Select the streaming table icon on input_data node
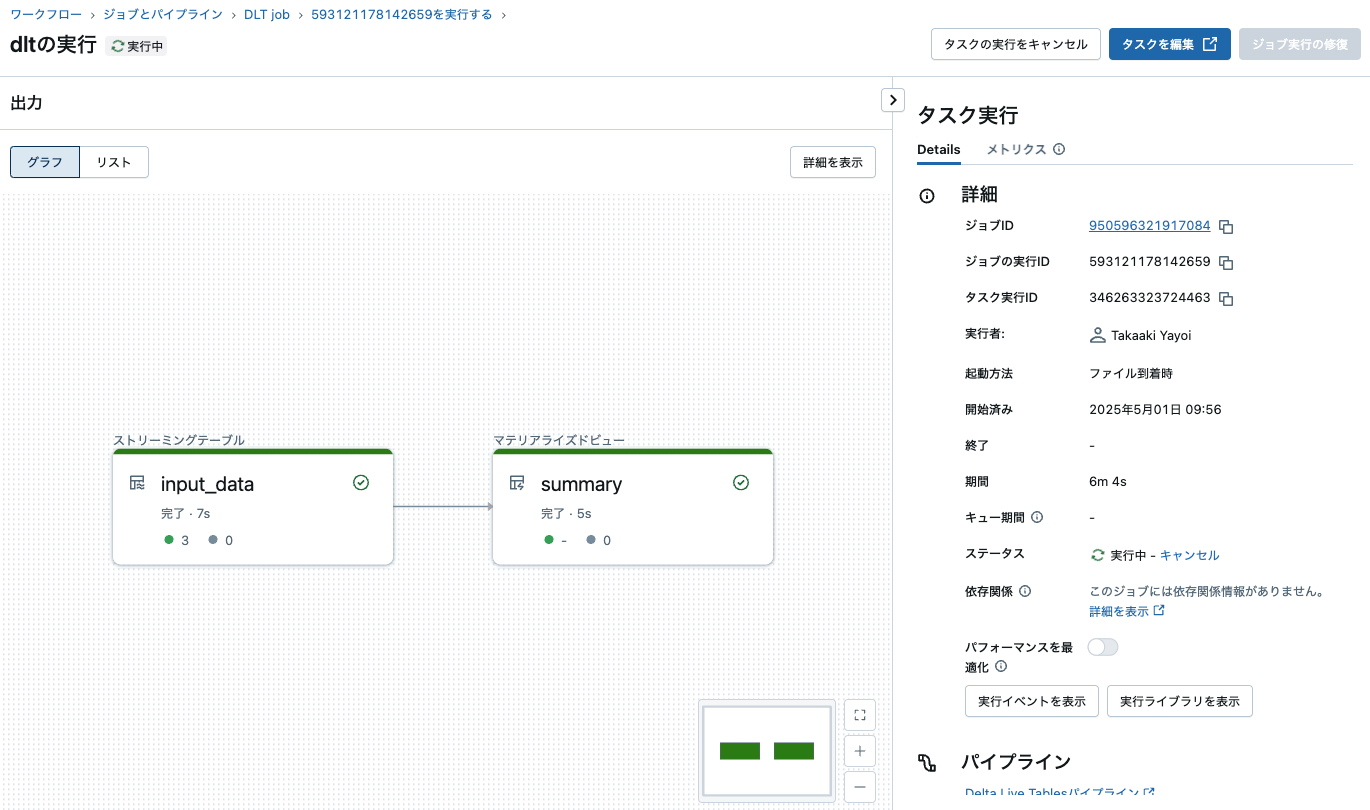The height and width of the screenshot is (810, 1370). (x=138, y=483)
